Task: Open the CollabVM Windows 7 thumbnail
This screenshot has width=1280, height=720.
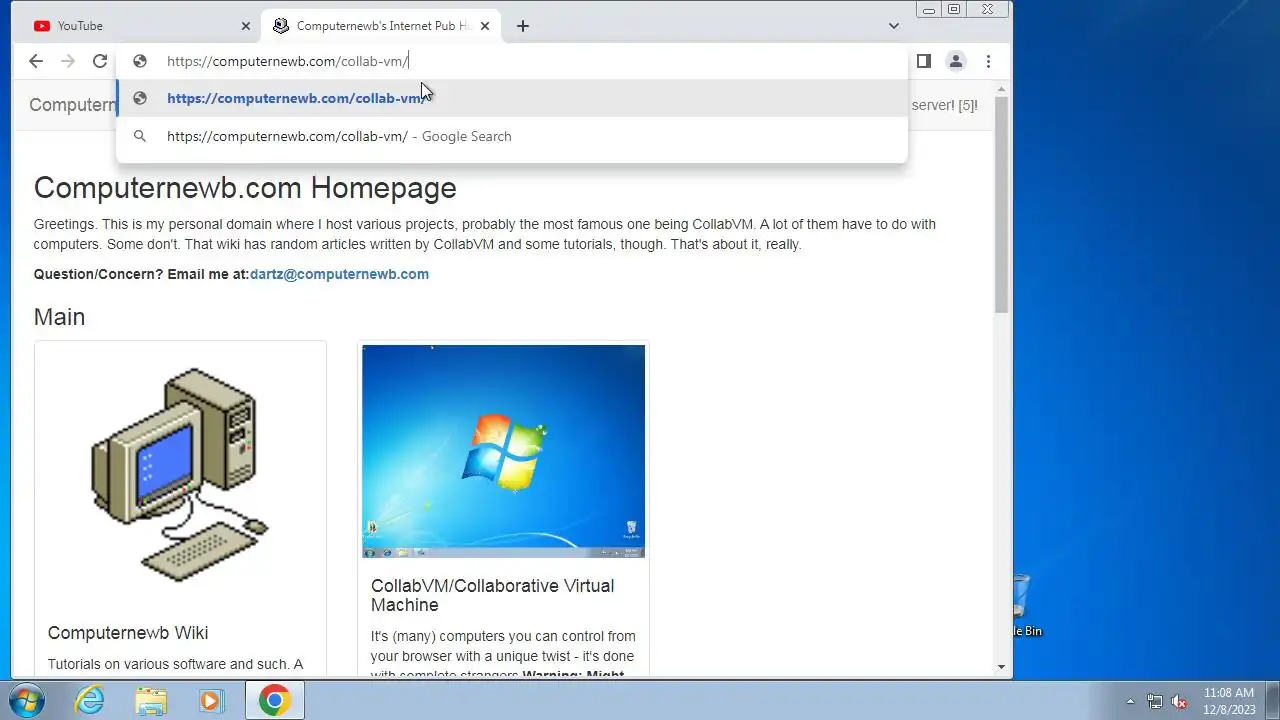Action: click(x=503, y=451)
